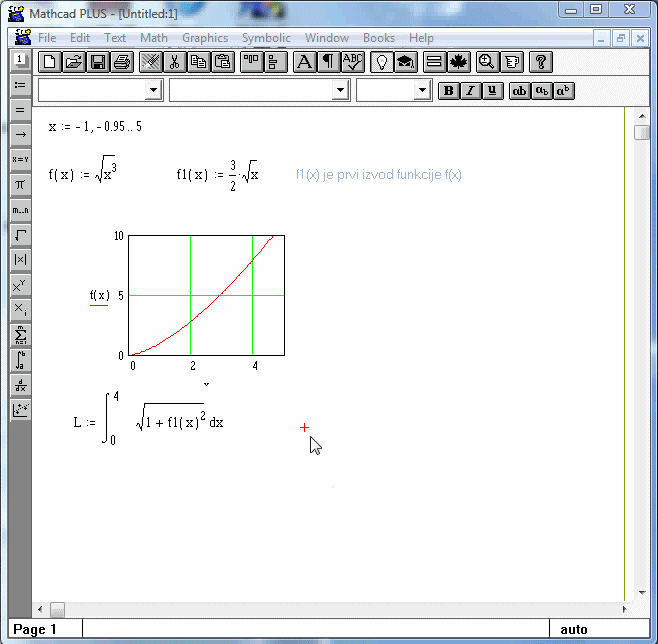Click the Print icon in toolbar

pyautogui.click(x=121, y=62)
